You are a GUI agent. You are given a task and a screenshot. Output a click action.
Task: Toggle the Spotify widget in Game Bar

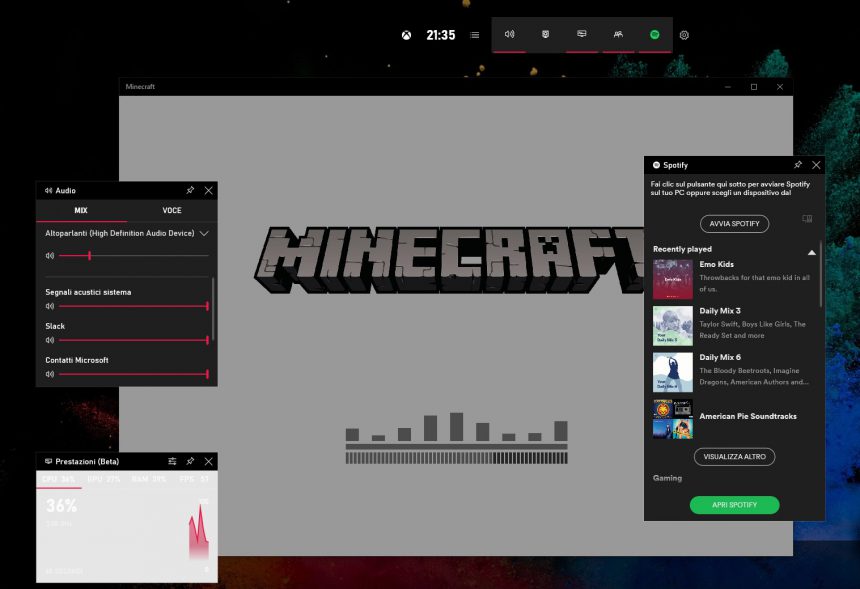(x=654, y=35)
